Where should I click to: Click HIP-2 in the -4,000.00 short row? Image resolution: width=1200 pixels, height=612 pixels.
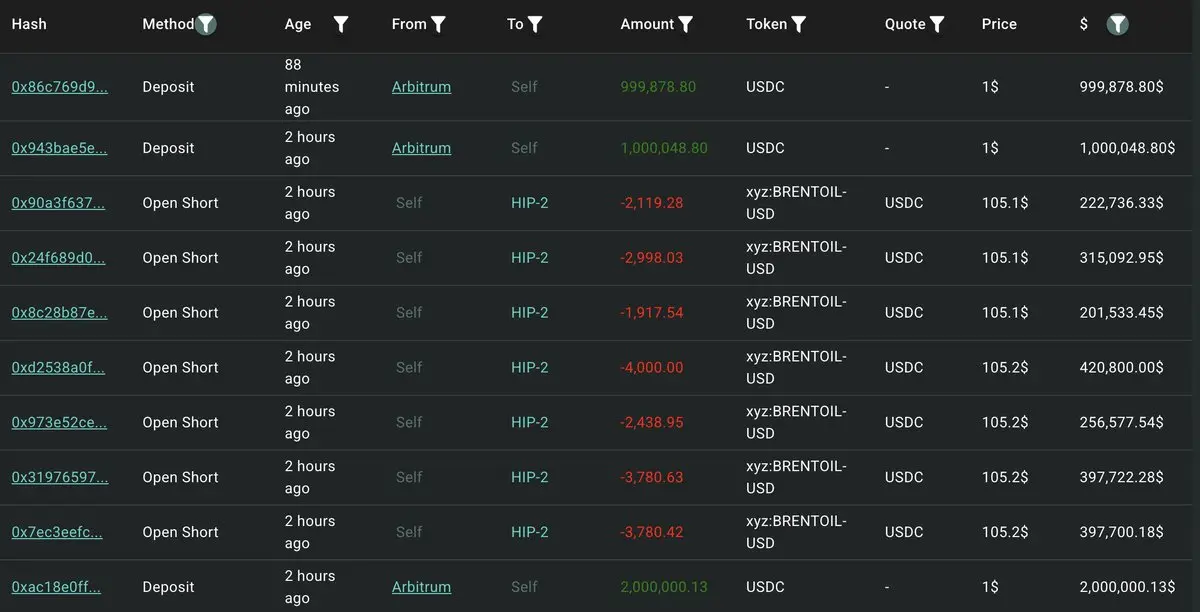(530, 368)
